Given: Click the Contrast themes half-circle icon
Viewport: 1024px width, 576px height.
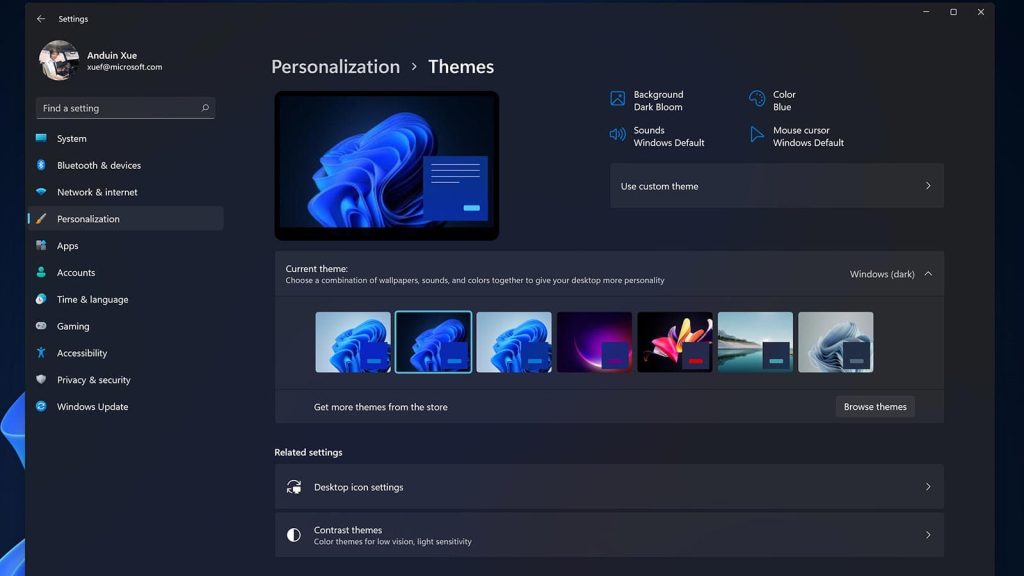Looking at the screenshot, I should point(294,535).
